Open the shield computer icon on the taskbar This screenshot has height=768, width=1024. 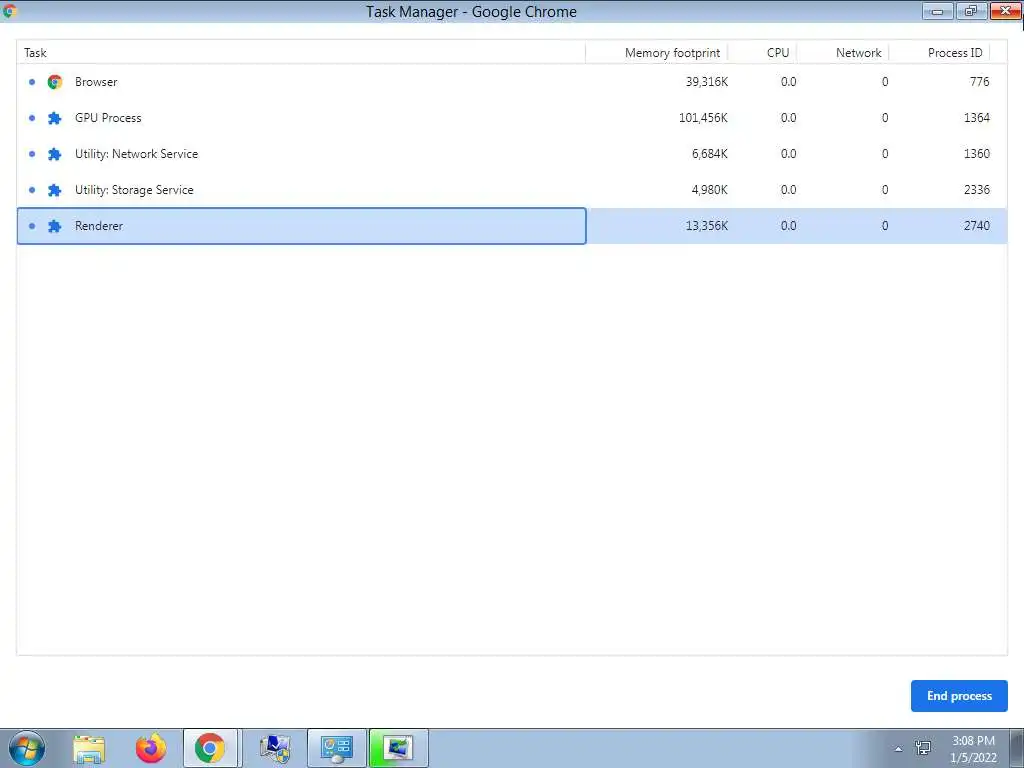[275, 748]
